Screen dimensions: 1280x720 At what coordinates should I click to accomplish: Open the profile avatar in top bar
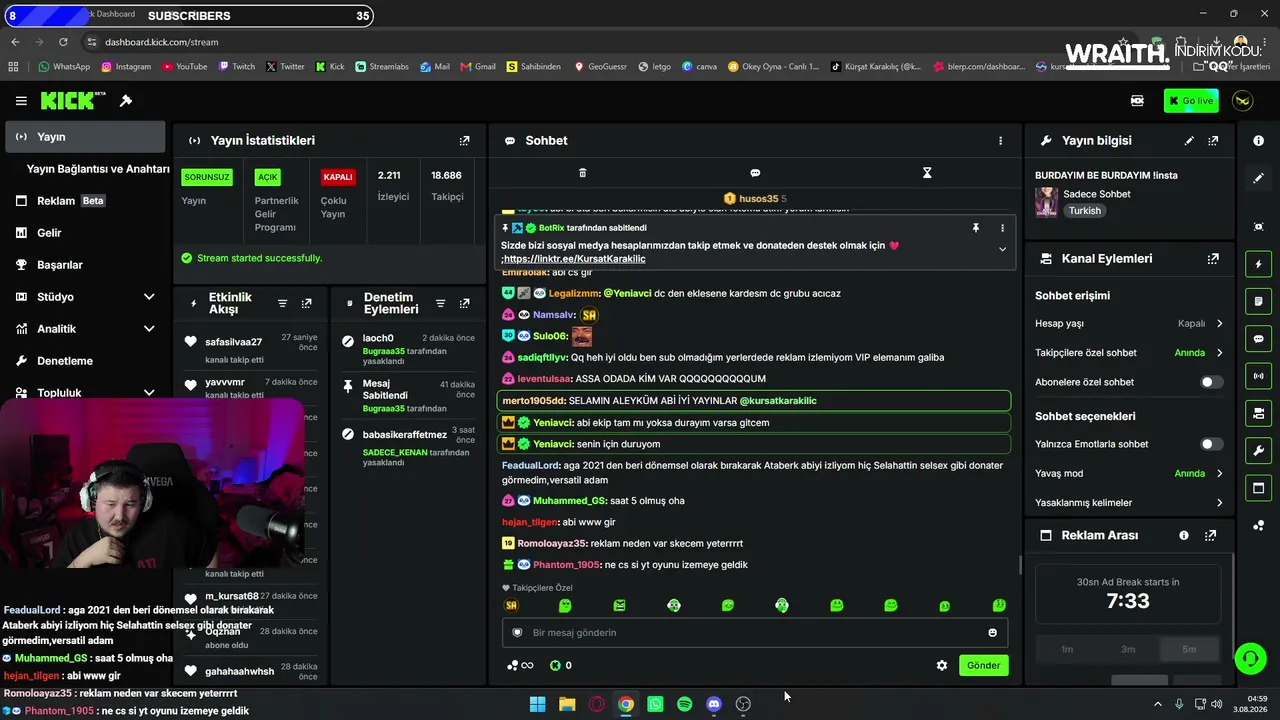[1242, 101]
